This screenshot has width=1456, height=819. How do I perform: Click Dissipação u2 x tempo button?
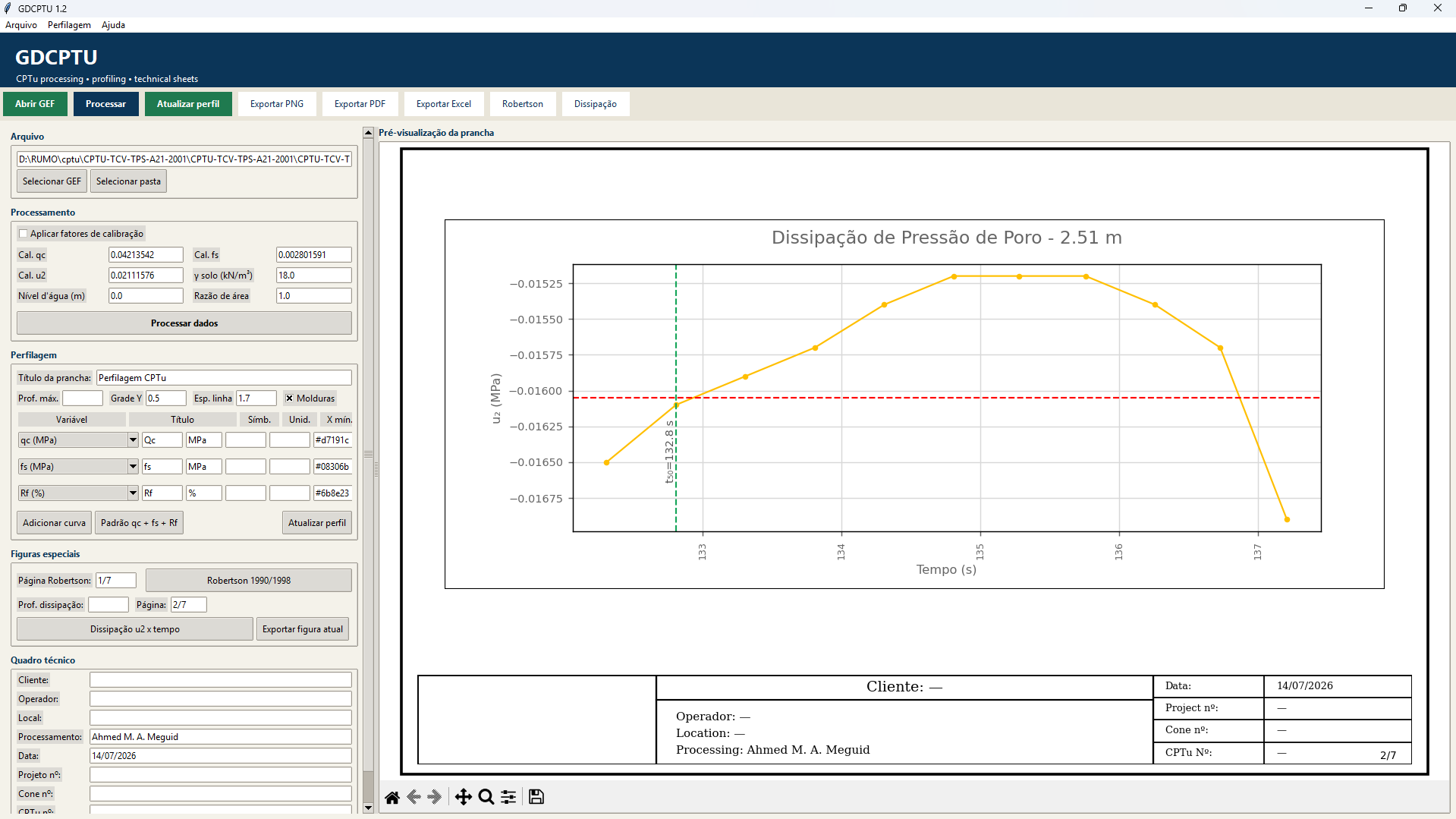tap(135, 629)
